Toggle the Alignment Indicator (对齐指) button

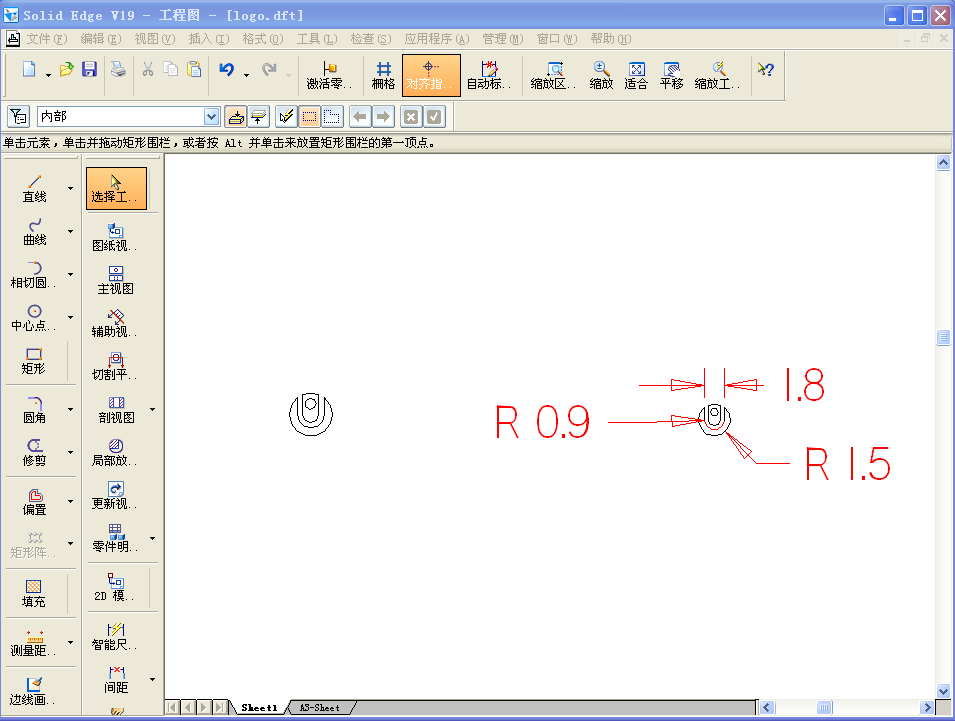tap(431, 76)
